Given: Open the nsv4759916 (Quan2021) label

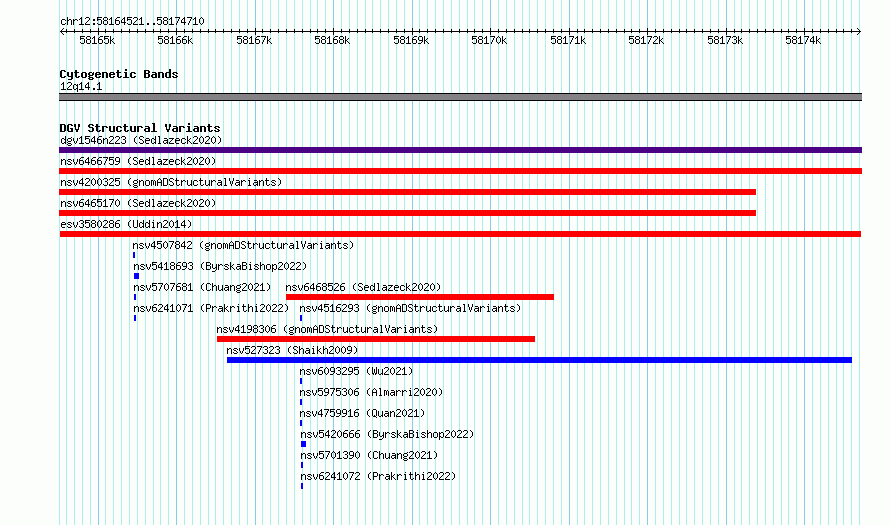Looking at the screenshot, I should 362,413.
